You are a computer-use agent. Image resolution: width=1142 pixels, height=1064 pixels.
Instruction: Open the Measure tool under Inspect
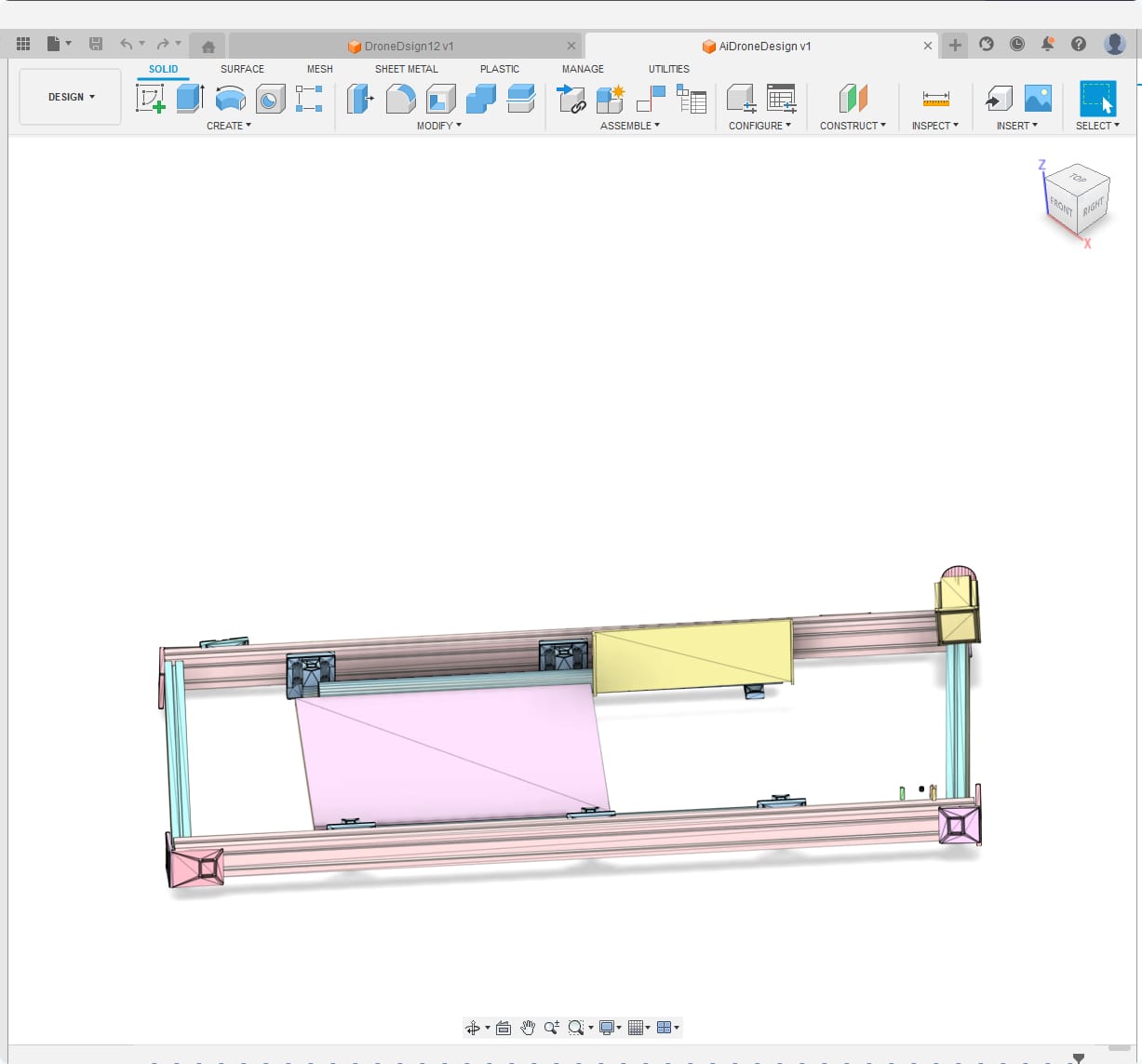coord(935,98)
